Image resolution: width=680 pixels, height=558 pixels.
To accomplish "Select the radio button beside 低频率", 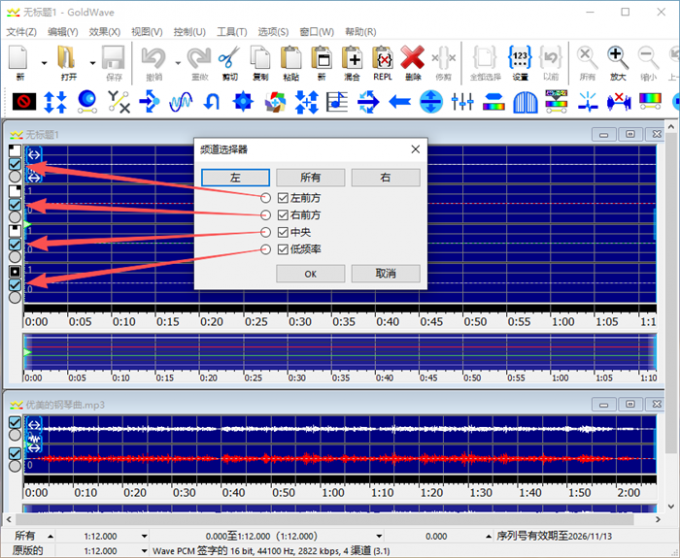I will point(265,249).
